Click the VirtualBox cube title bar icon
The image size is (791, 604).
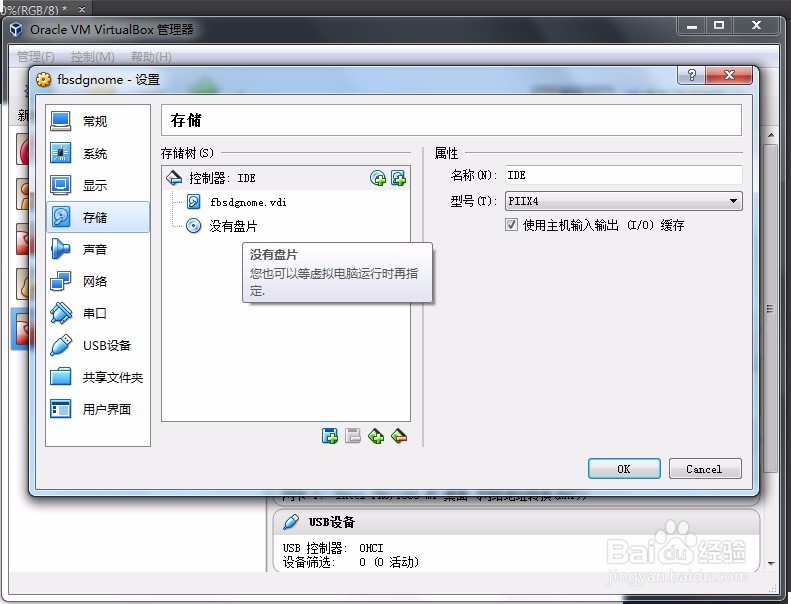coord(16,29)
